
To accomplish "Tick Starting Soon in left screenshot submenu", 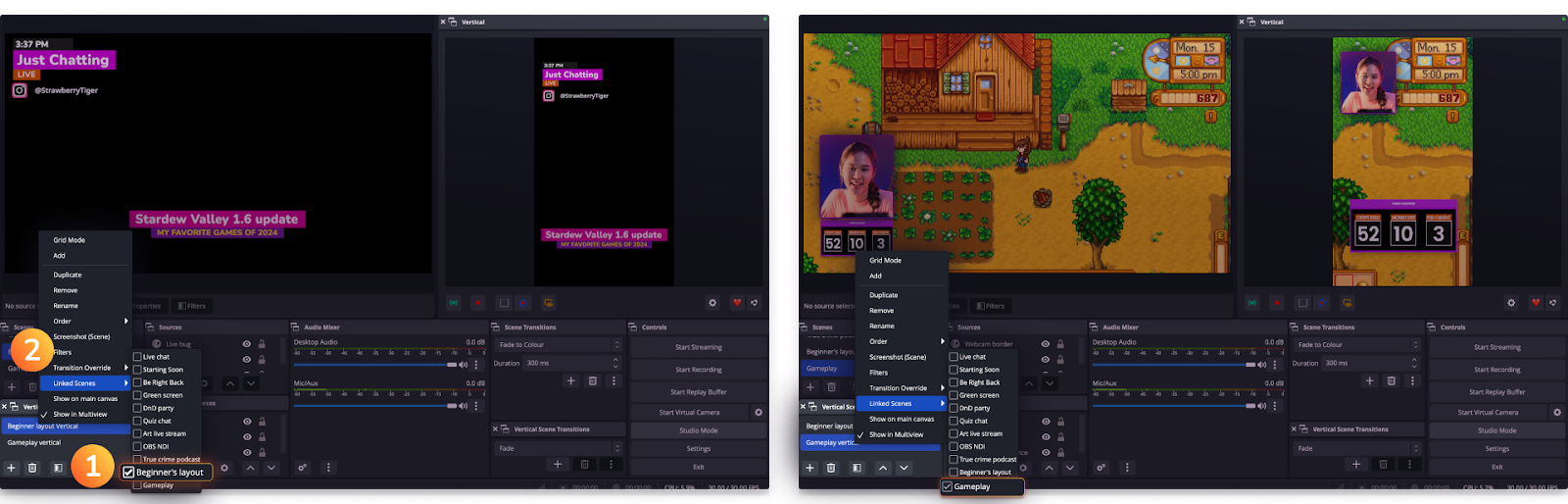I will tap(137, 370).
